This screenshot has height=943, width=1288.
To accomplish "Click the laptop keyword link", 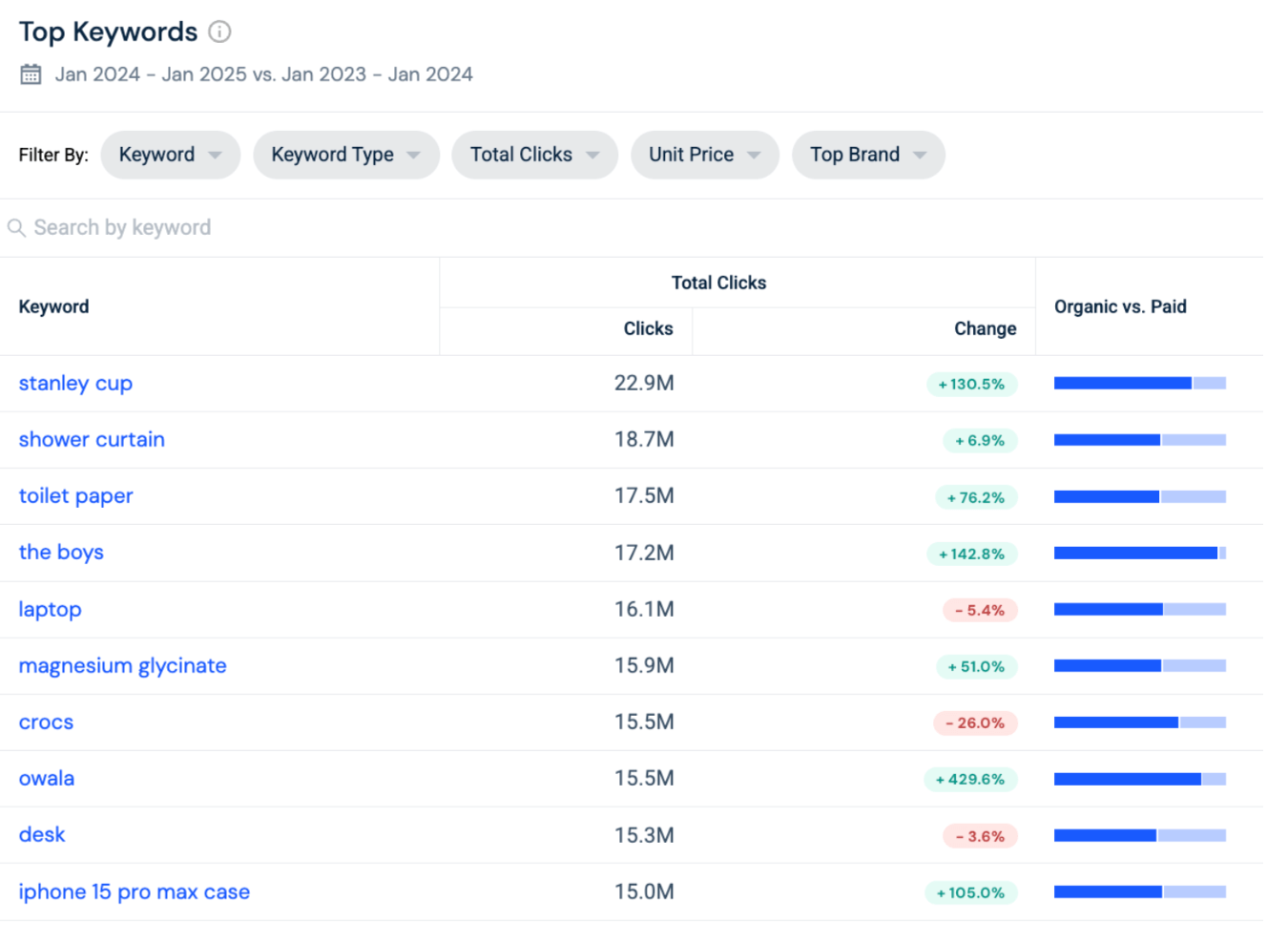I will point(50,610).
